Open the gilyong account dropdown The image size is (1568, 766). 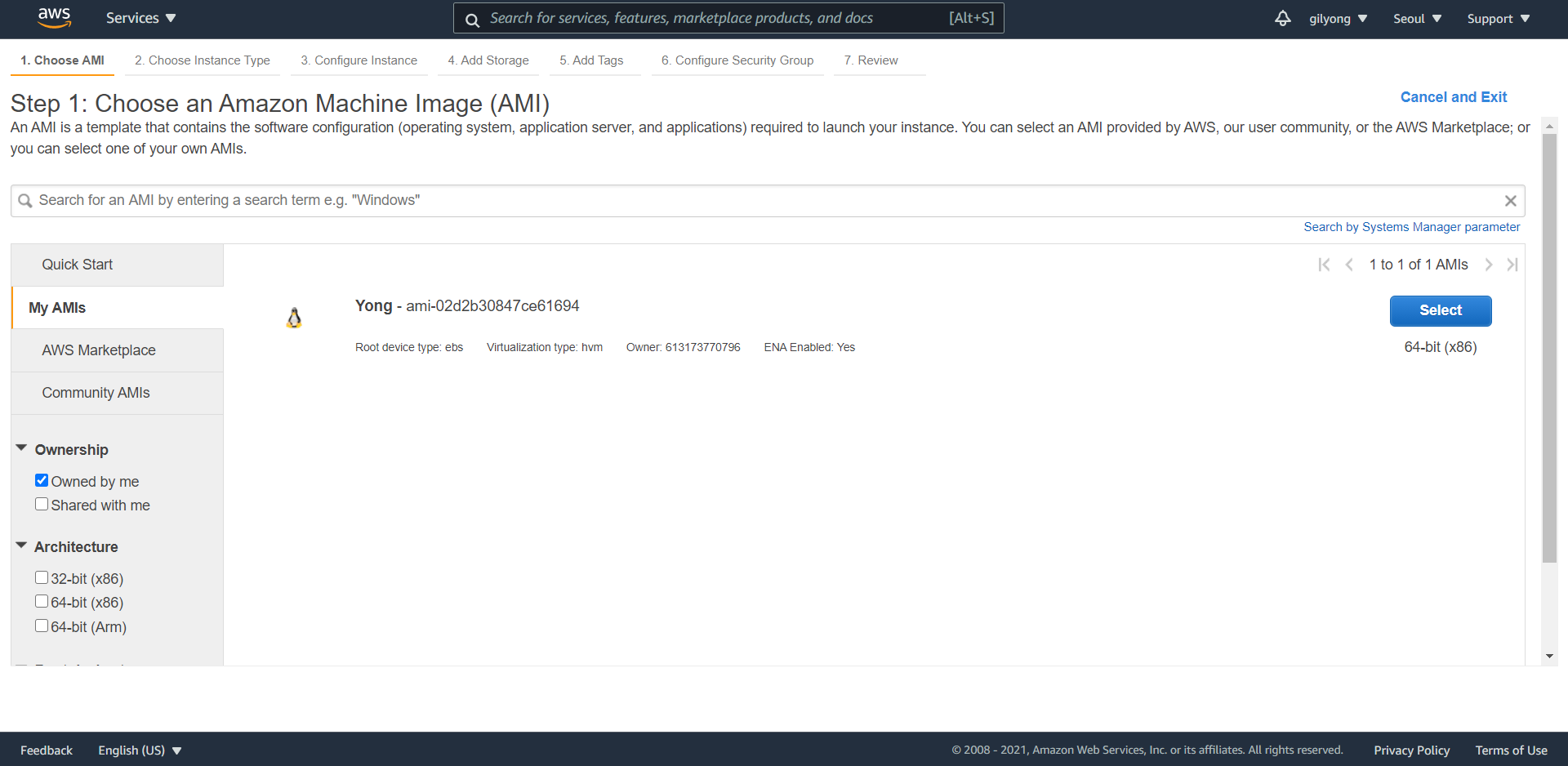pos(1338,19)
